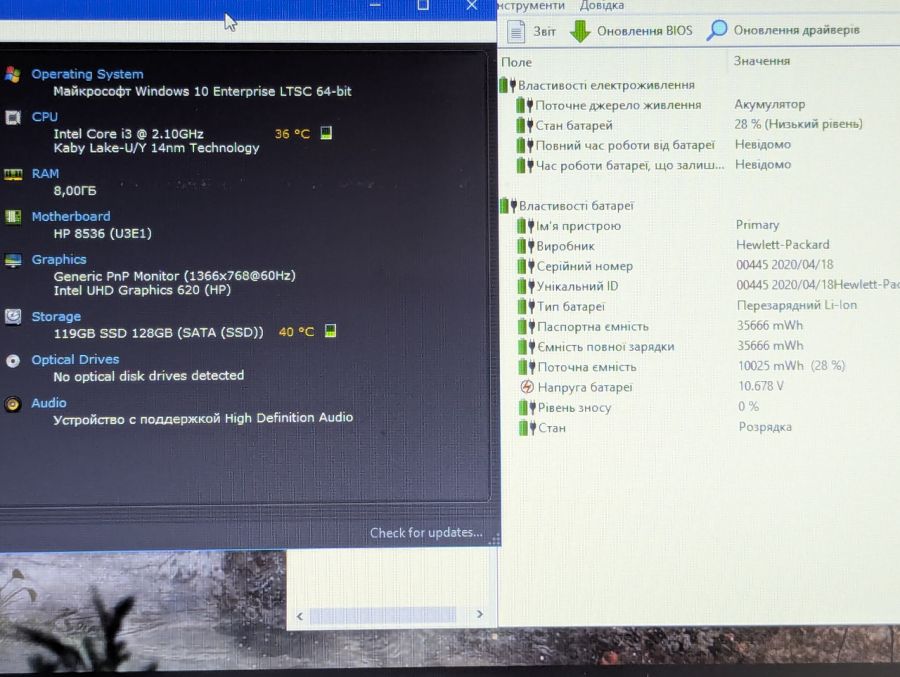Click the value 28 % (Низький рівень)
The width and height of the screenshot is (900, 677).
pos(798,124)
